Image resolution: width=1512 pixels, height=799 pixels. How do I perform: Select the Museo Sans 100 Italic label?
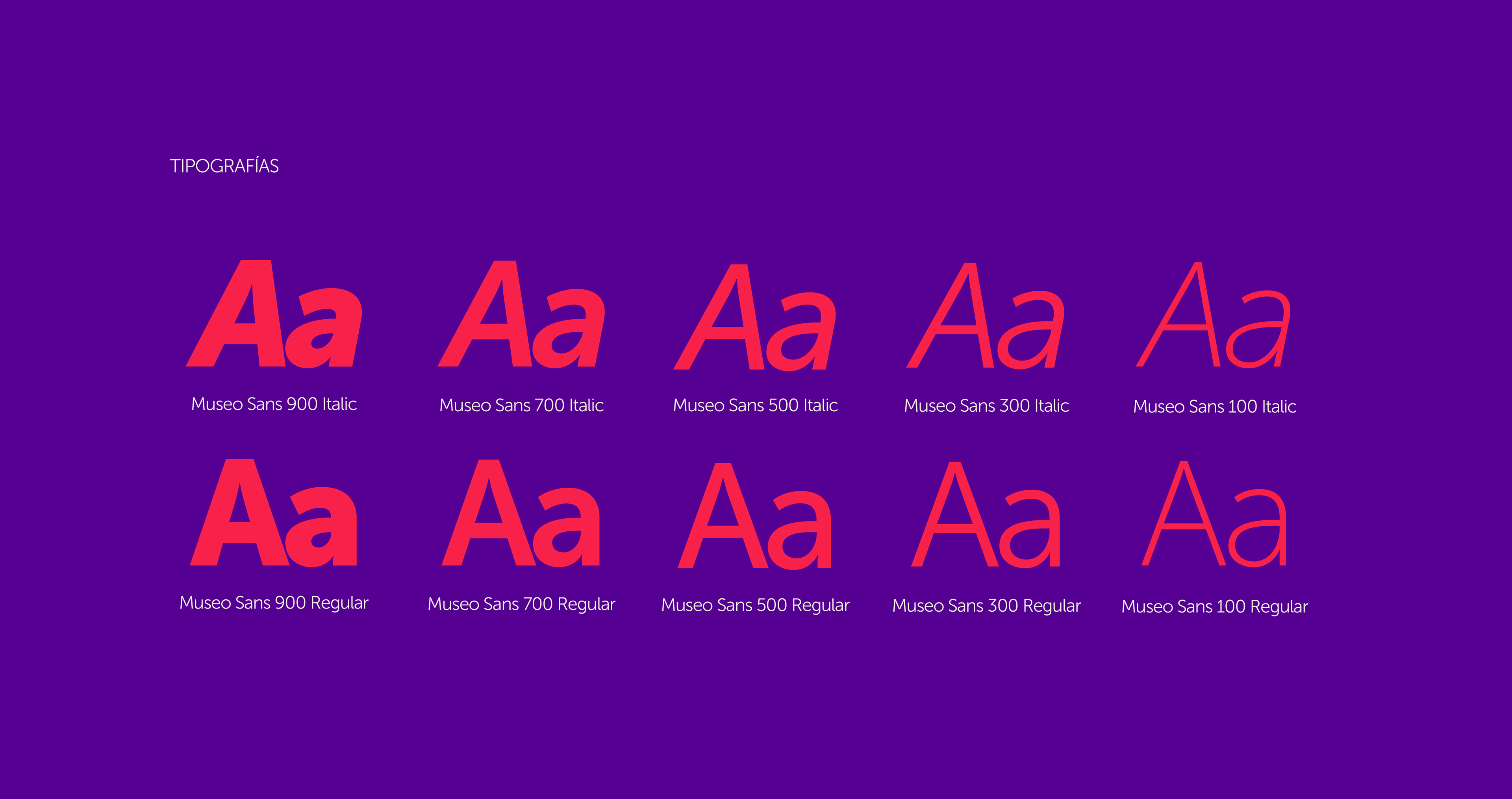tap(1214, 406)
